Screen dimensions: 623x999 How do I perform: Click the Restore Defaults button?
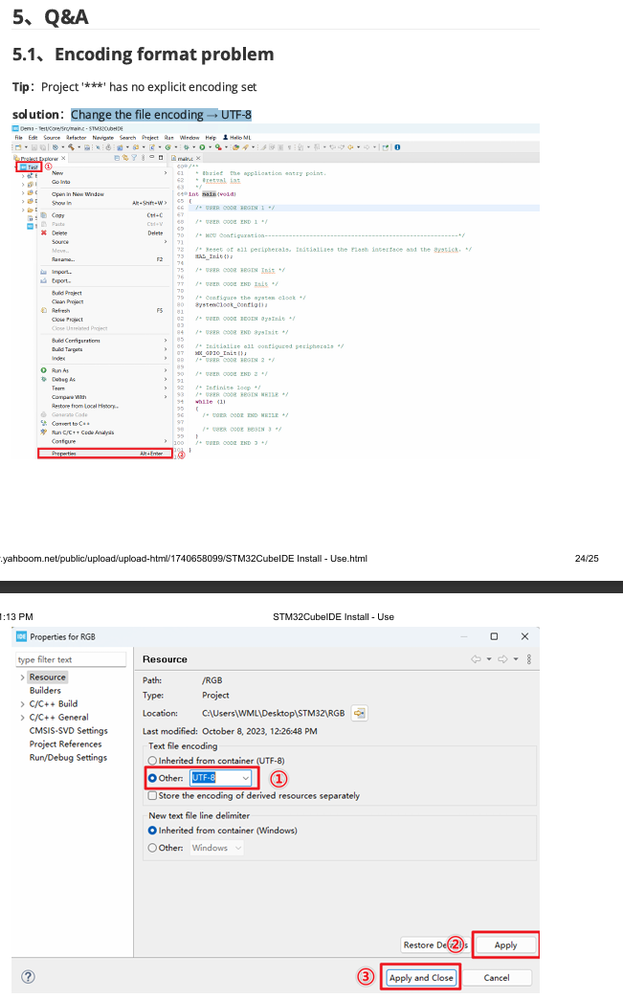[436, 945]
